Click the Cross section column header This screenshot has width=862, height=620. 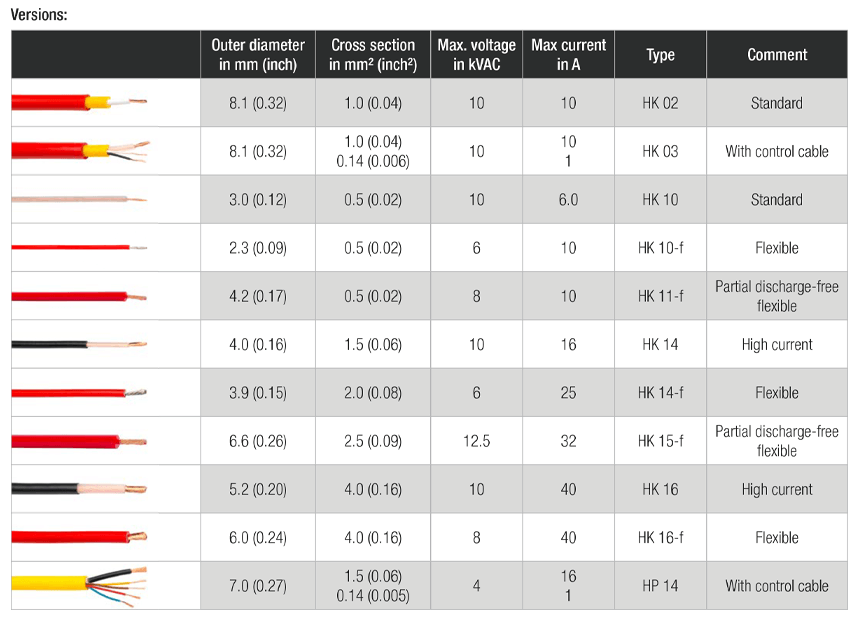coord(373,54)
